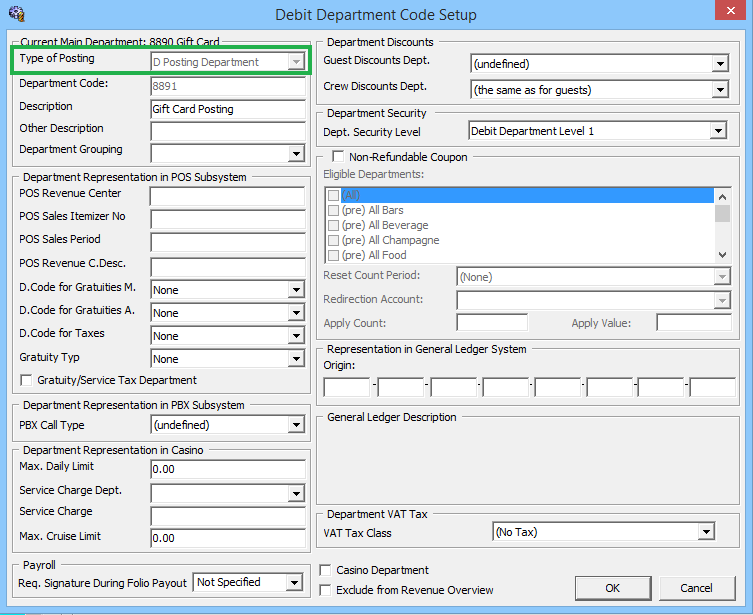Focus the POS Revenue C.Desc. field
Screen dimensions: 753x615
[x=228, y=267]
